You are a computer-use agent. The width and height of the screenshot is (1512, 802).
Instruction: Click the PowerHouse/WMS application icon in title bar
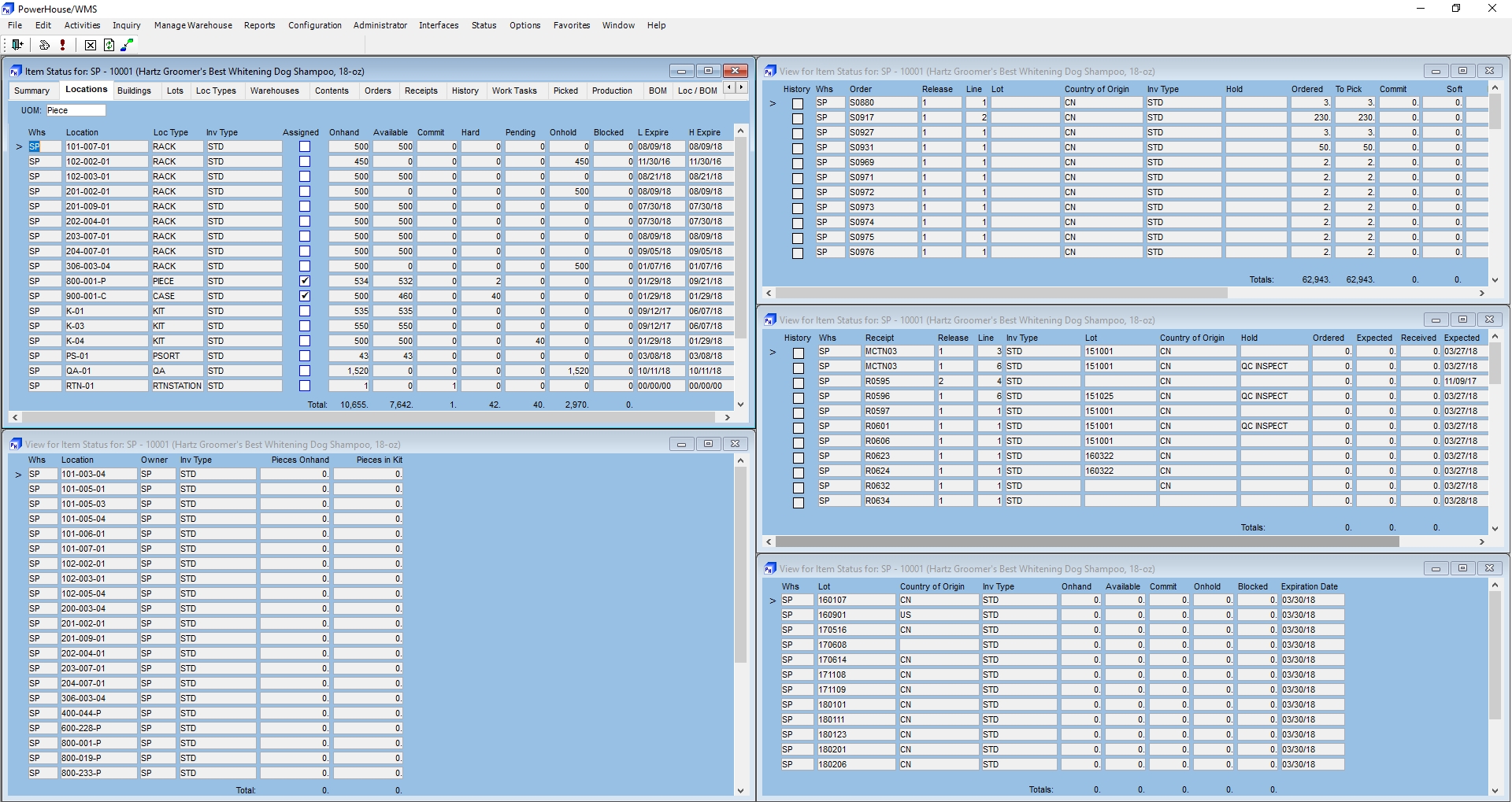pyautogui.click(x=8, y=9)
